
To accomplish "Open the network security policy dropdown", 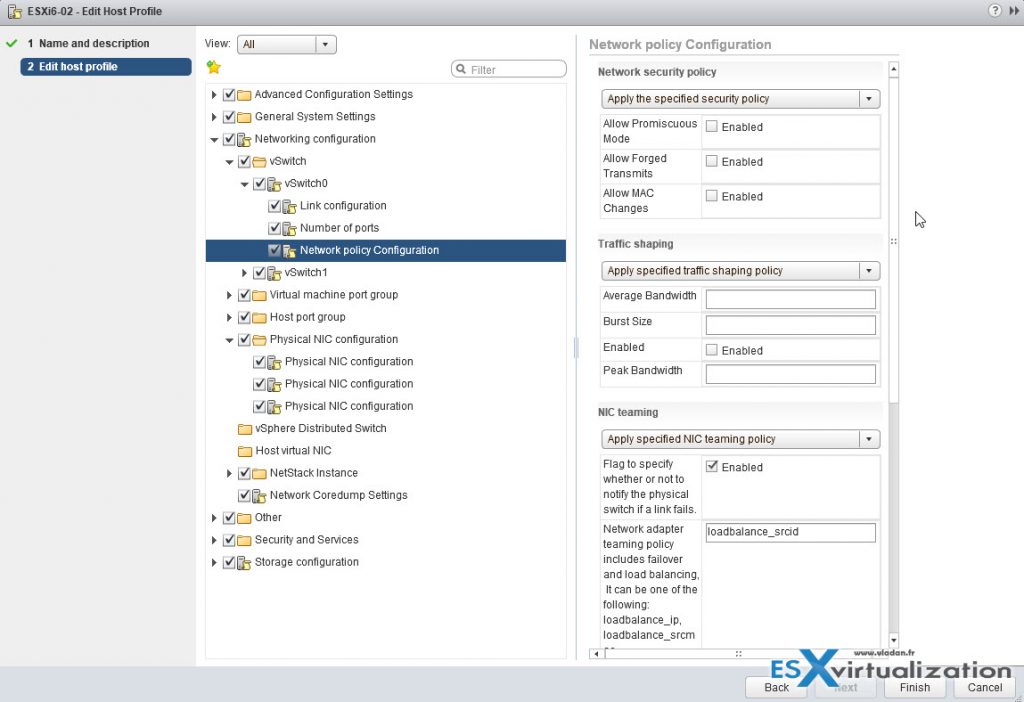I will (x=740, y=99).
